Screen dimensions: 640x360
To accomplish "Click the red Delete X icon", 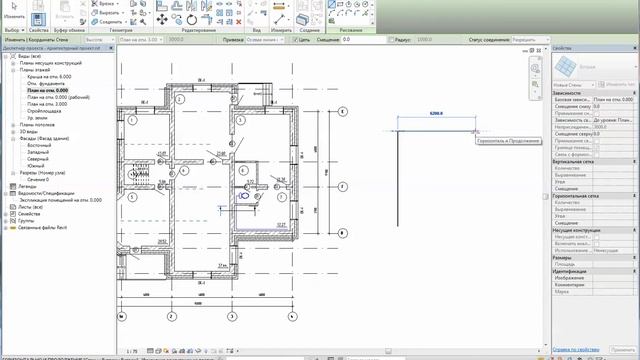I will 239,22.
